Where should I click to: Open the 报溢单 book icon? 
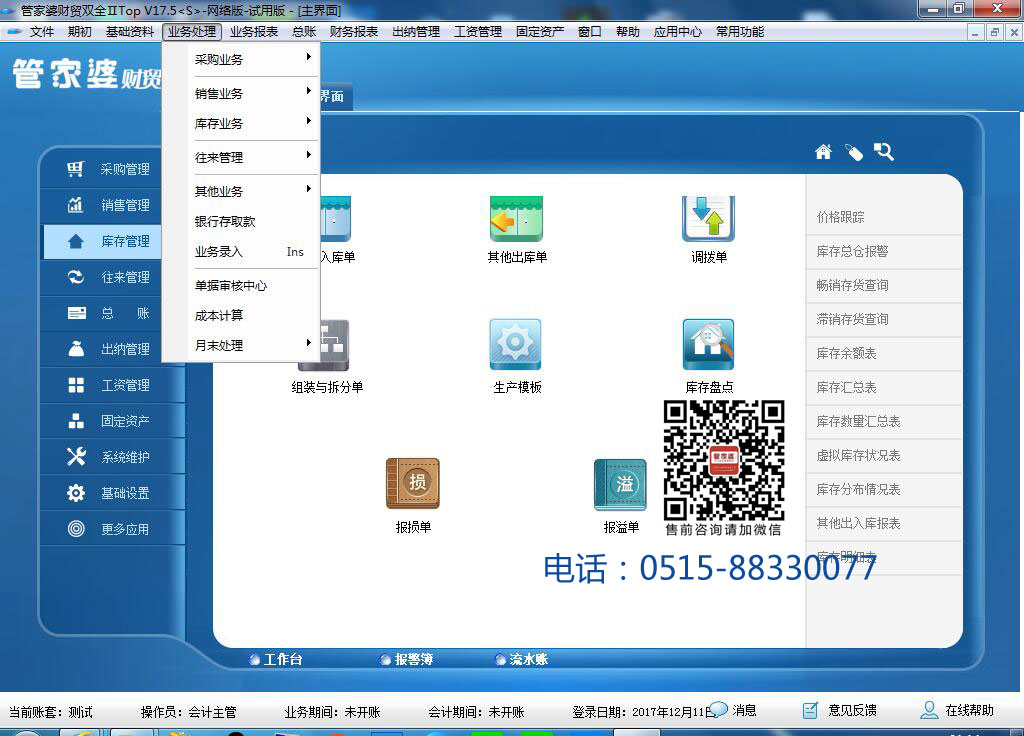tap(620, 484)
